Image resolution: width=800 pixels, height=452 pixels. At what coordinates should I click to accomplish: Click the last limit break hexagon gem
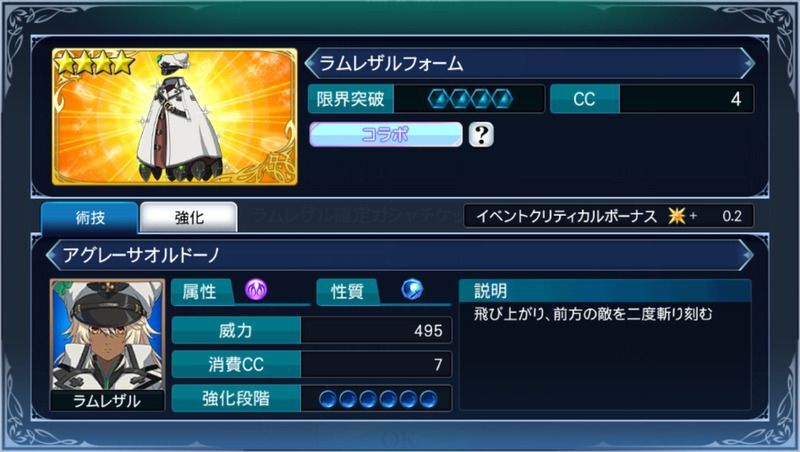pos(502,98)
